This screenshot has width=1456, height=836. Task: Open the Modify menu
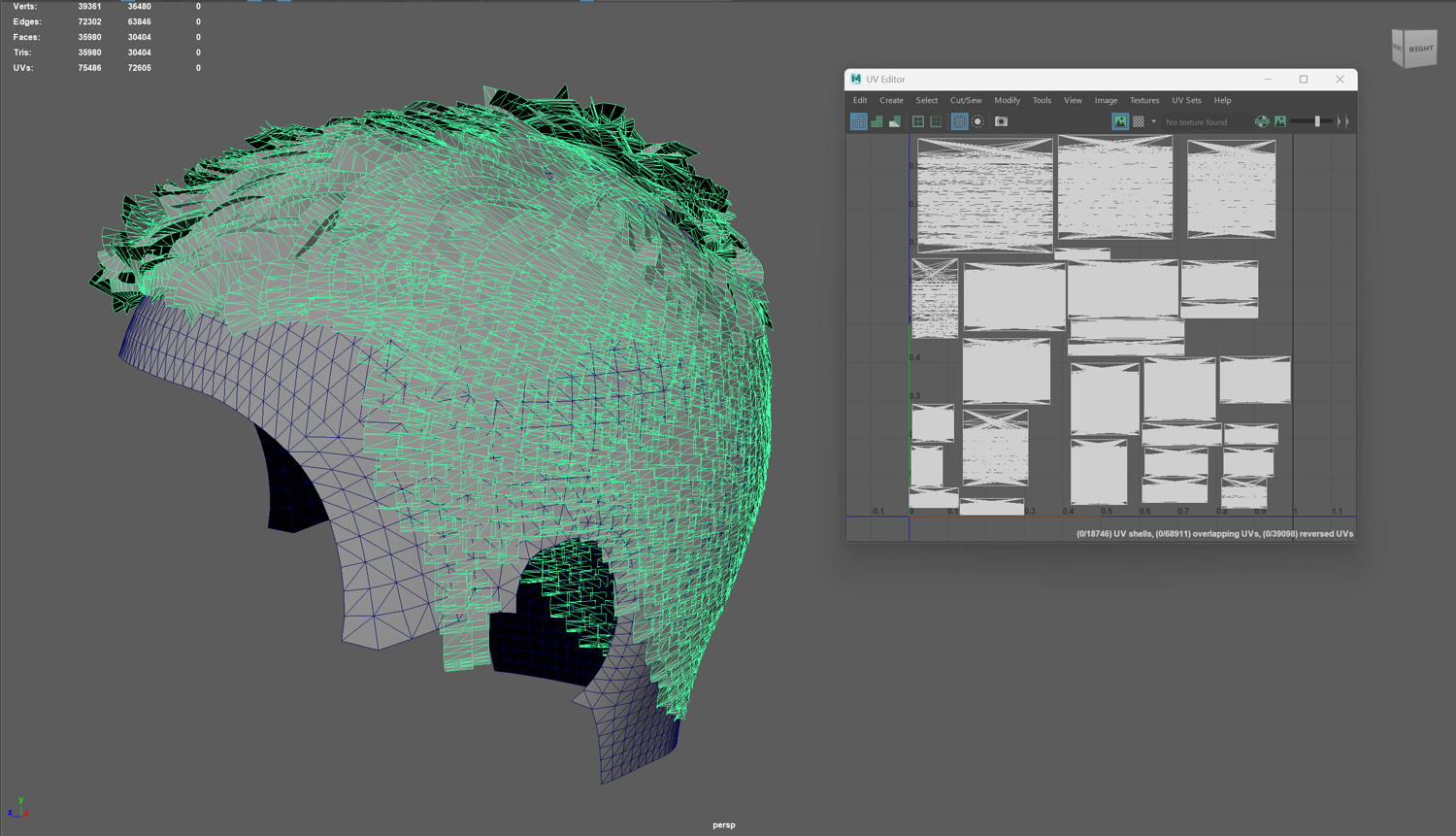tap(1007, 100)
